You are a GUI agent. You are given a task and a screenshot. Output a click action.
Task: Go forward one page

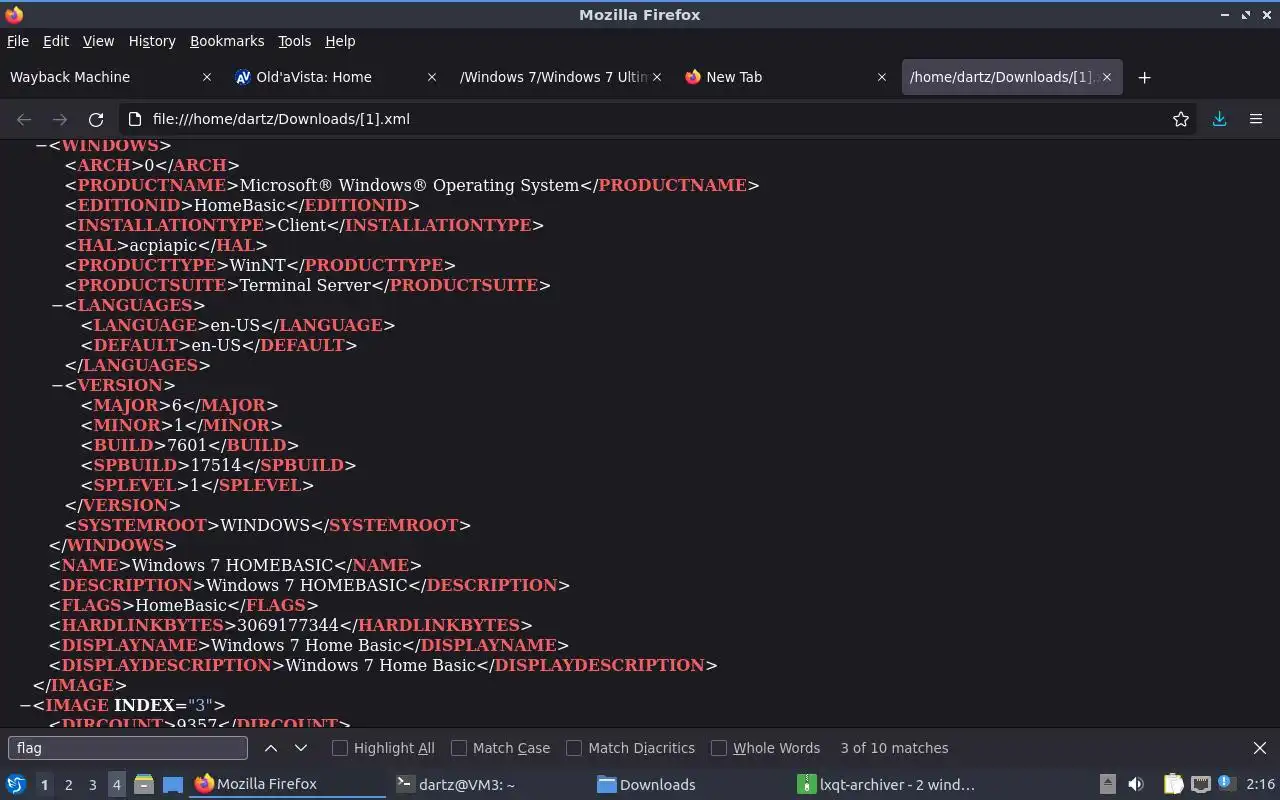click(60, 119)
